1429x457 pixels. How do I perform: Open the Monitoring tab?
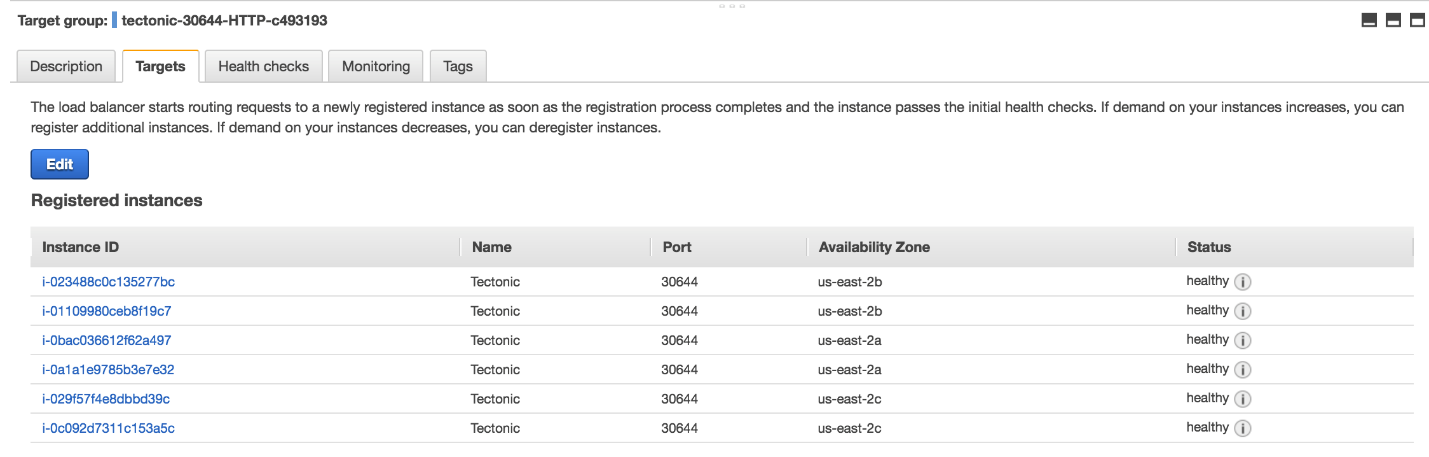375,67
